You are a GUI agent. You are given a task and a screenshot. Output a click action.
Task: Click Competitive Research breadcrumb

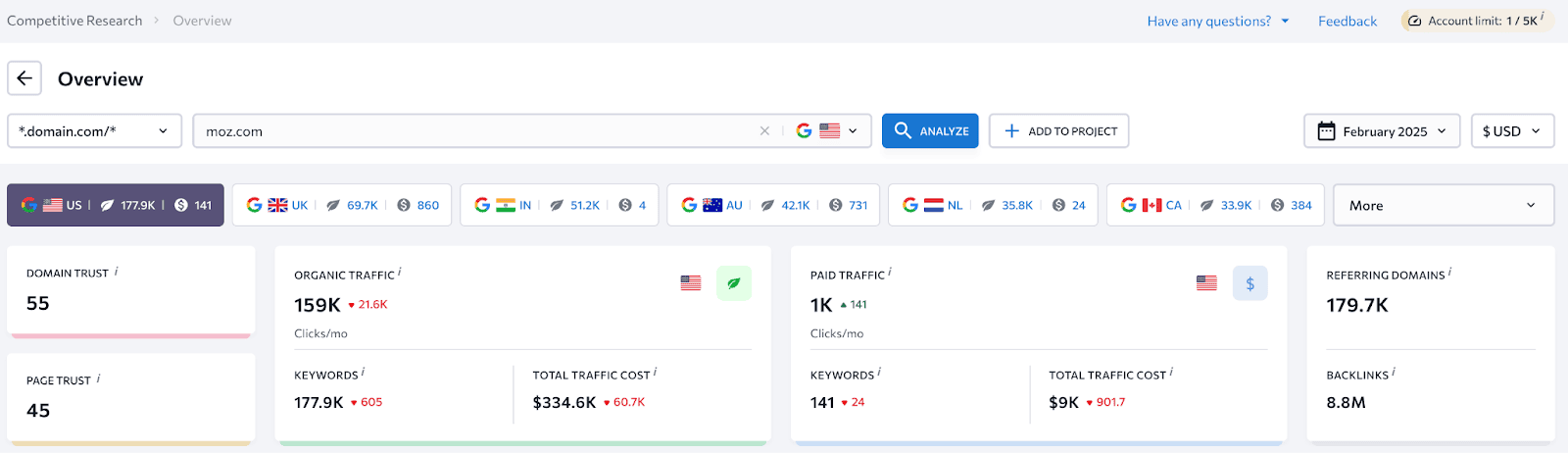coord(74,21)
